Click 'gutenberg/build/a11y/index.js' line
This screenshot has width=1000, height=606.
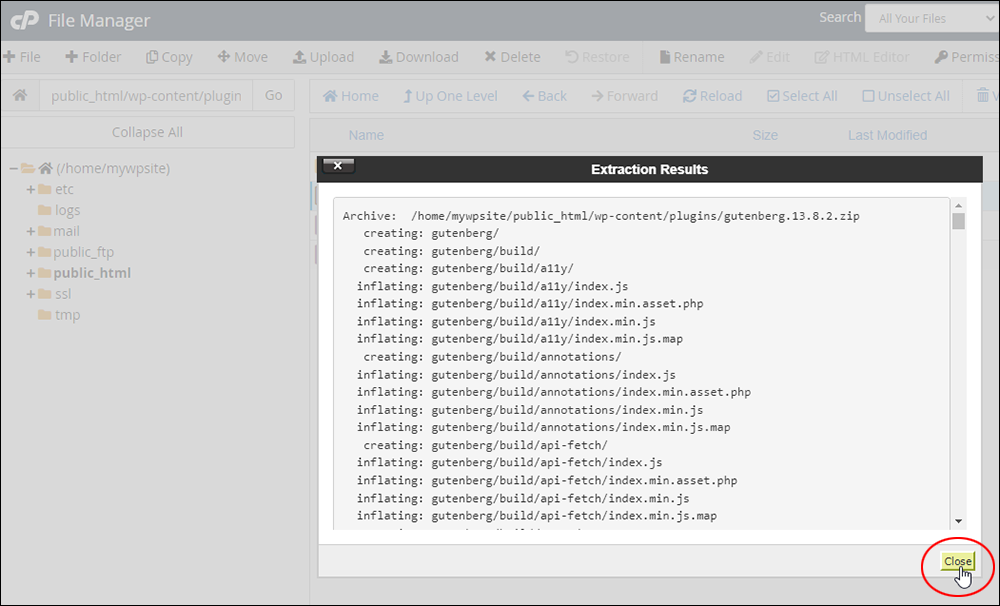(x=492, y=286)
